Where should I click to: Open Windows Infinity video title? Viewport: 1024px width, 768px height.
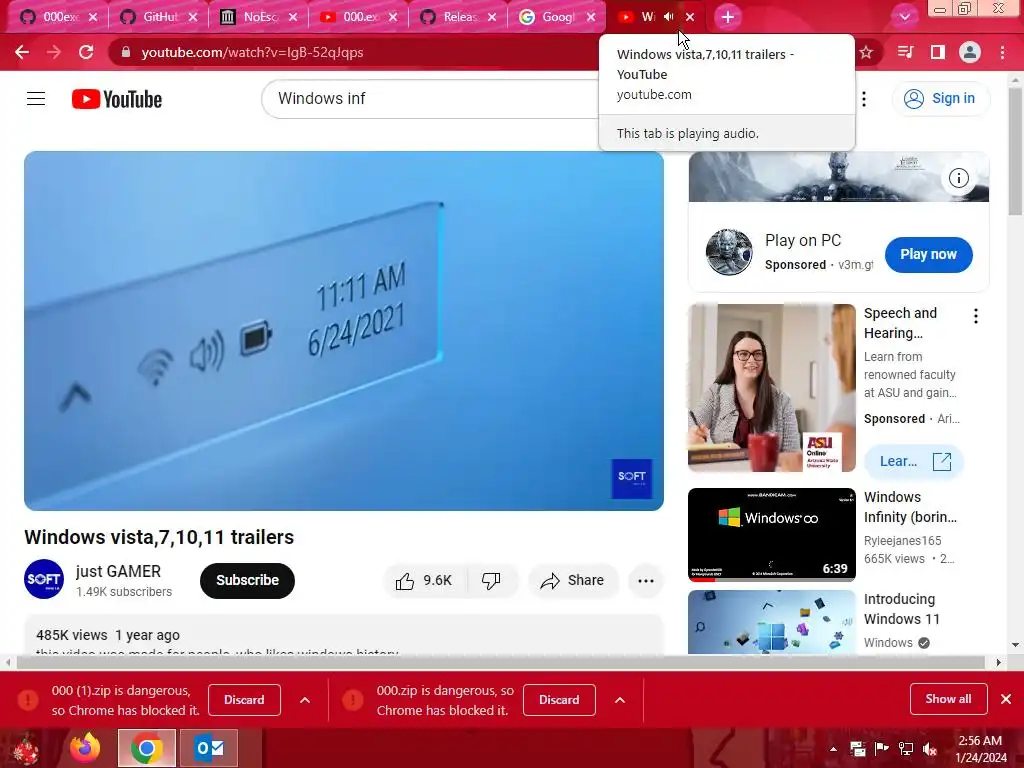pos(910,507)
